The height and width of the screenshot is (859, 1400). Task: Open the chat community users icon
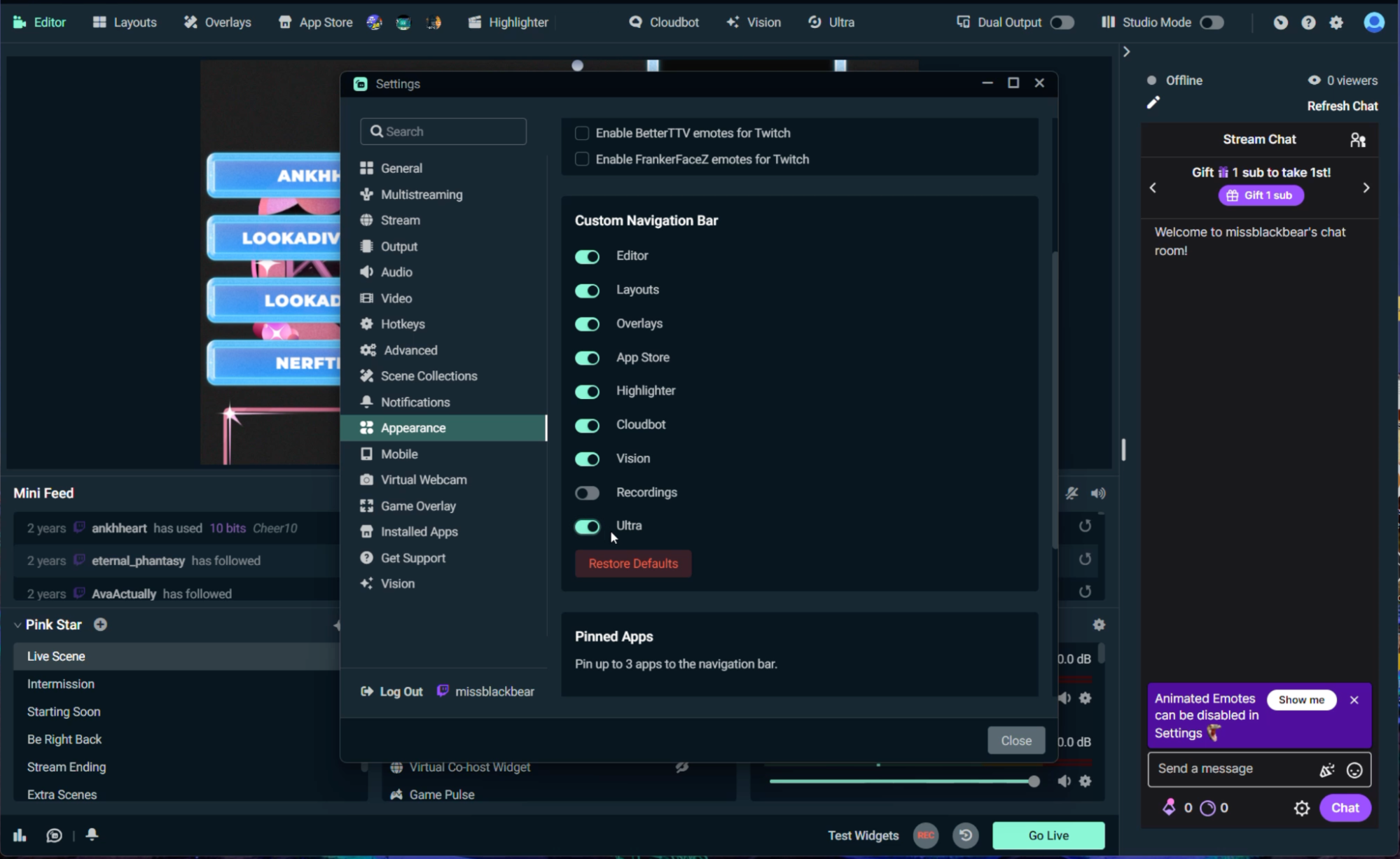[x=1358, y=140]
